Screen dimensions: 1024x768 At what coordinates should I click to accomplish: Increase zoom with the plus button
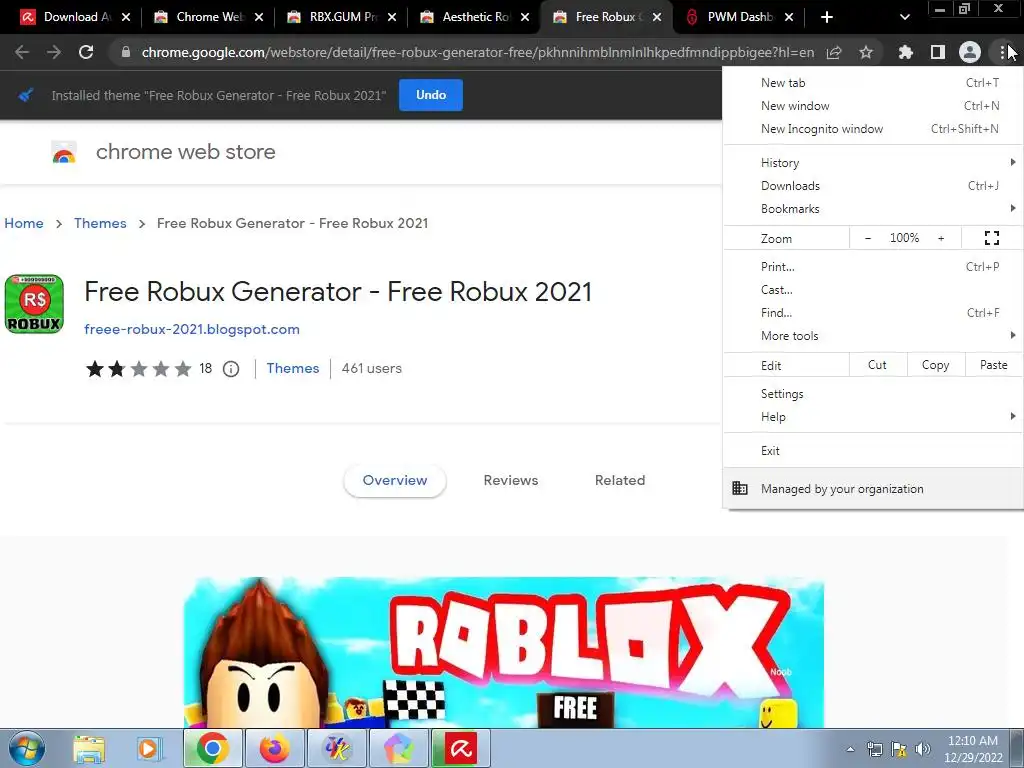[x=941, y=238]
